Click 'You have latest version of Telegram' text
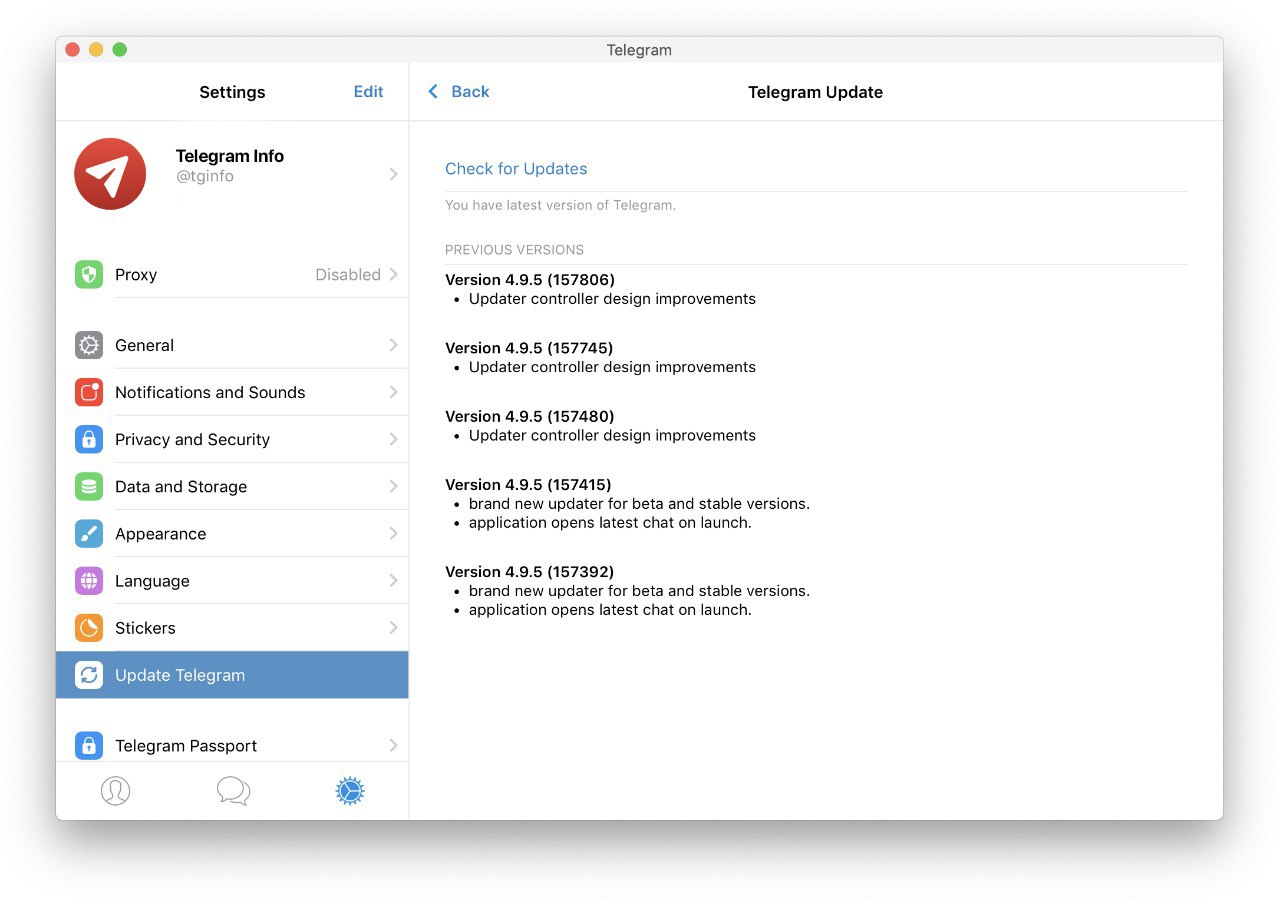The width and height of the screenshot is (1280, 914). [x=560, y=205]
